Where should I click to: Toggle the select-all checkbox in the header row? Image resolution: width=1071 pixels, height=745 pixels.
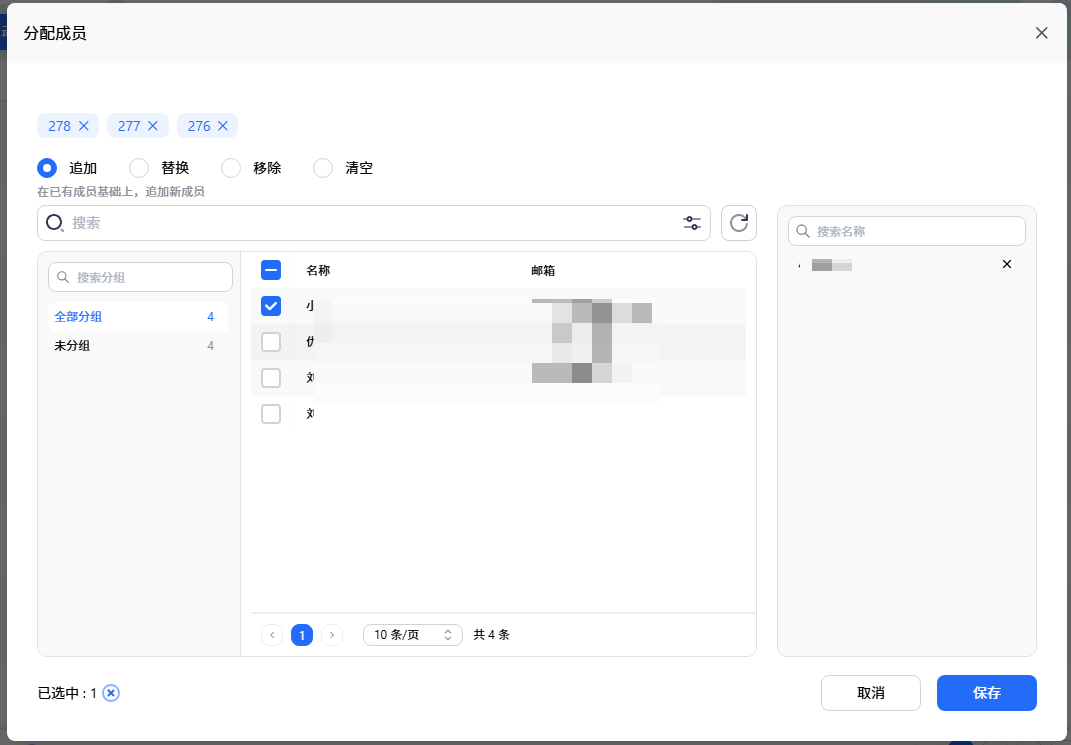click(270, 270)
